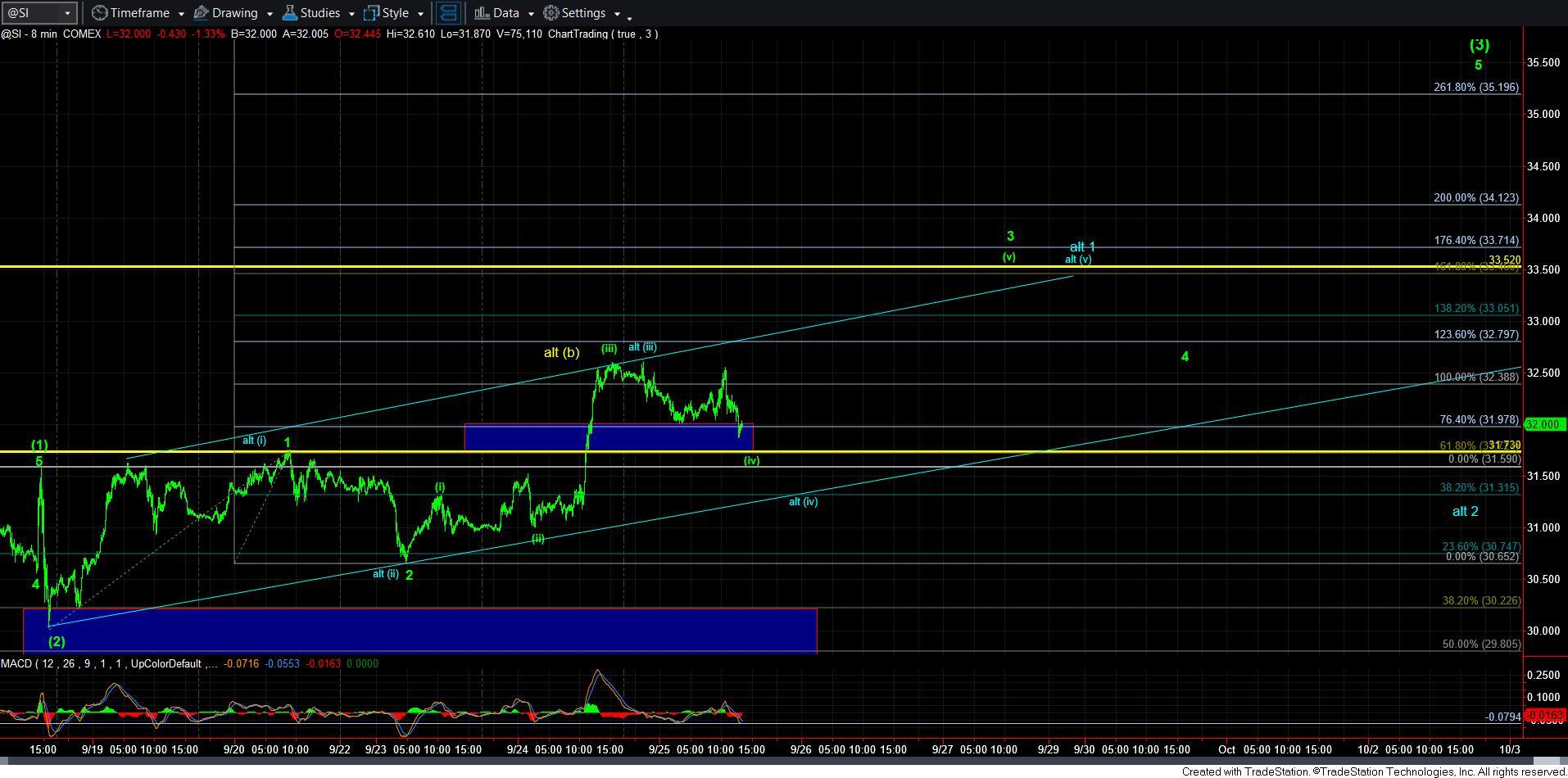
Task: Select the 261.80% (35.196) Fibonacci label
Action: [1476, 87]
